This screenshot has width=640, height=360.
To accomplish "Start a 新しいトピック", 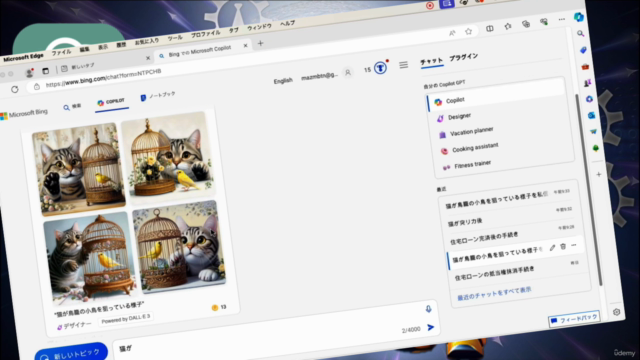I will pyautogui.click(x=71, y=353).
